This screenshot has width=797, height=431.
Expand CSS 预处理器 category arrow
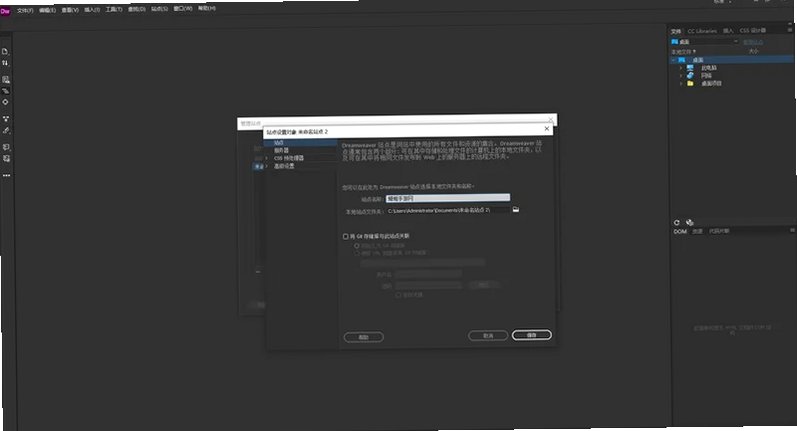pos(267,159)
